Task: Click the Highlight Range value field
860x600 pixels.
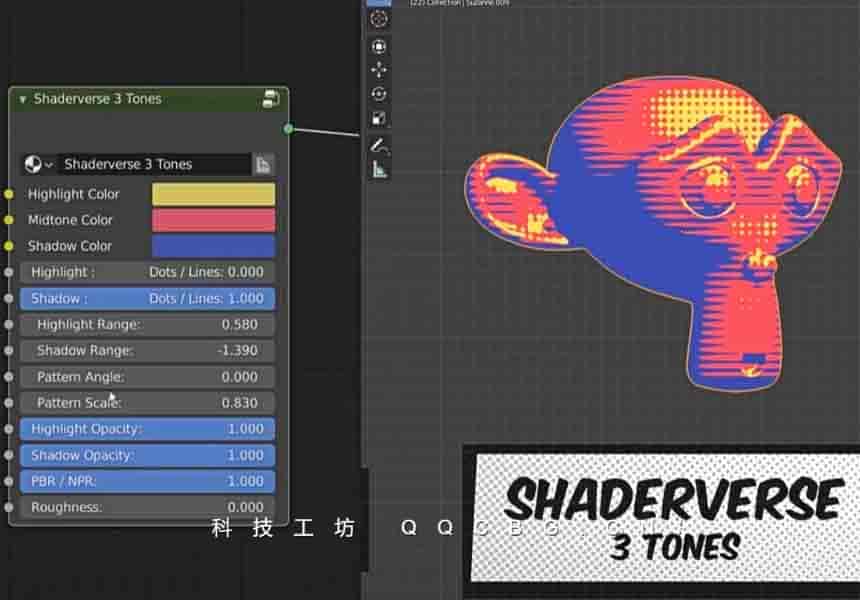Action: [147, 324]
